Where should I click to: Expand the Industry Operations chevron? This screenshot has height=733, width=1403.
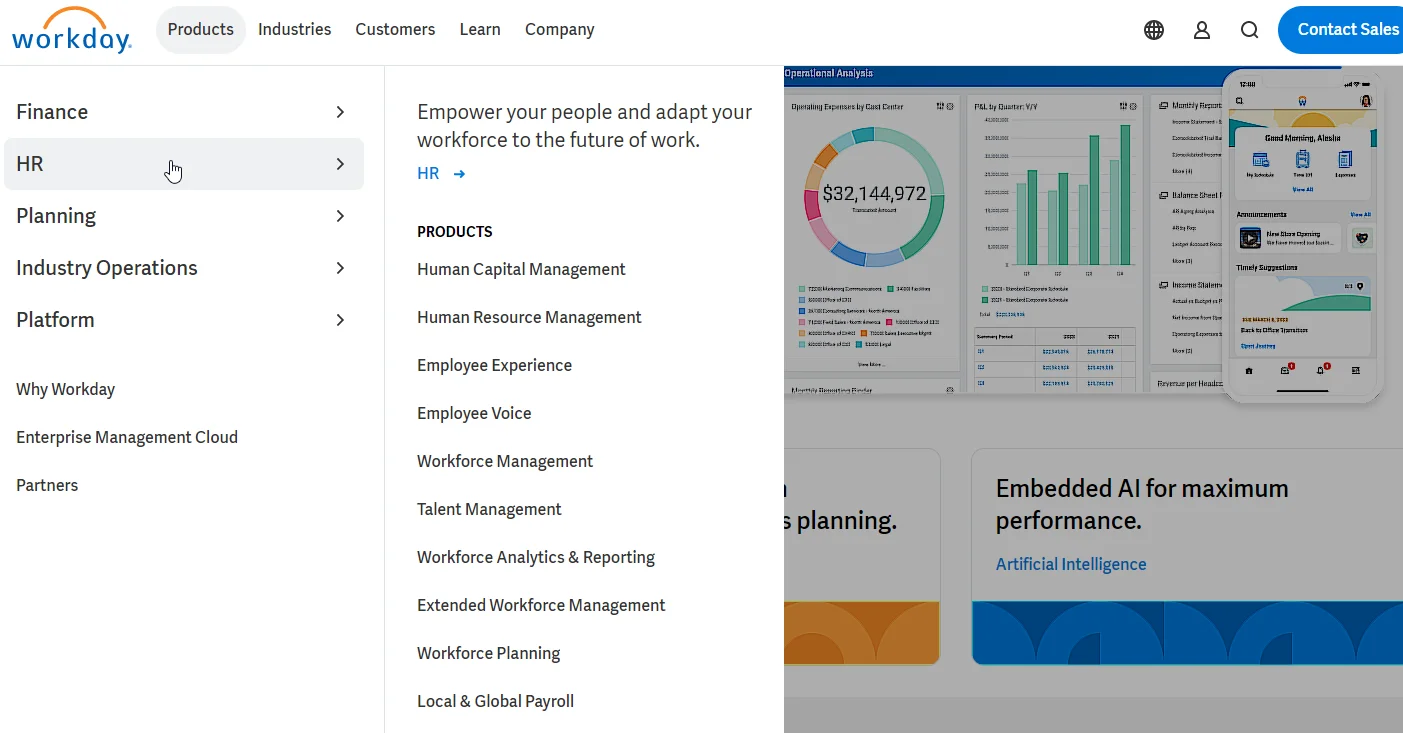point(340,268)
